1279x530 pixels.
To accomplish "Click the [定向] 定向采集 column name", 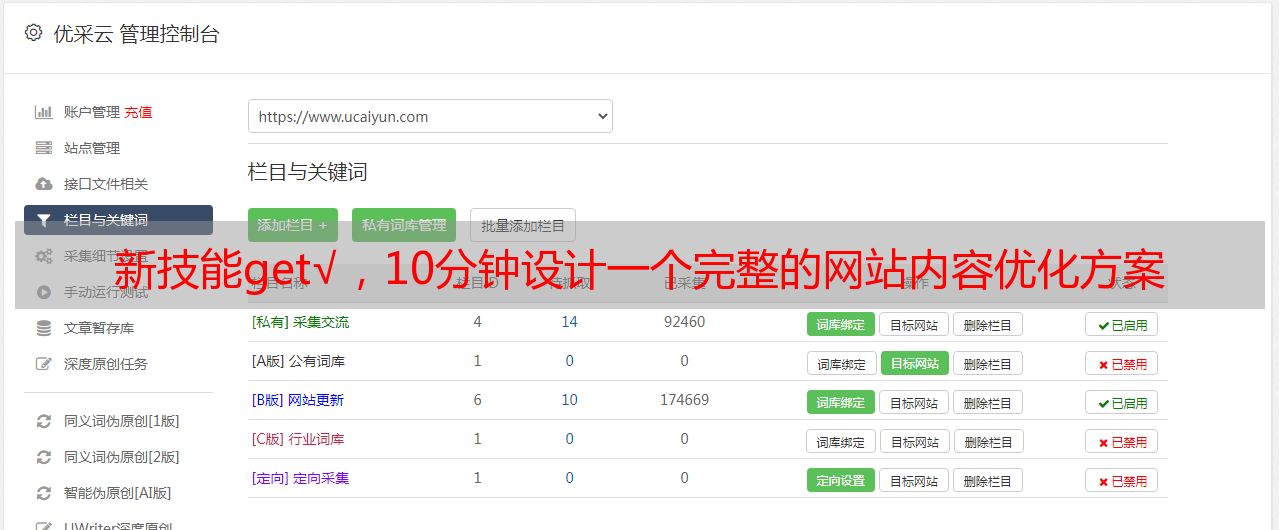I will click(x=300, y=478).
